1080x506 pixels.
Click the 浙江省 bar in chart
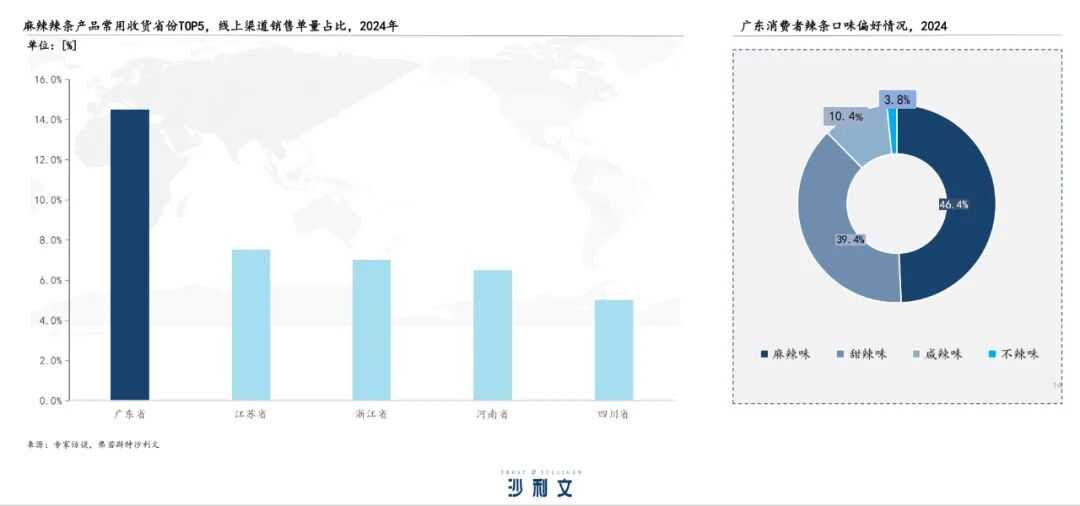[x=371, y=330]
